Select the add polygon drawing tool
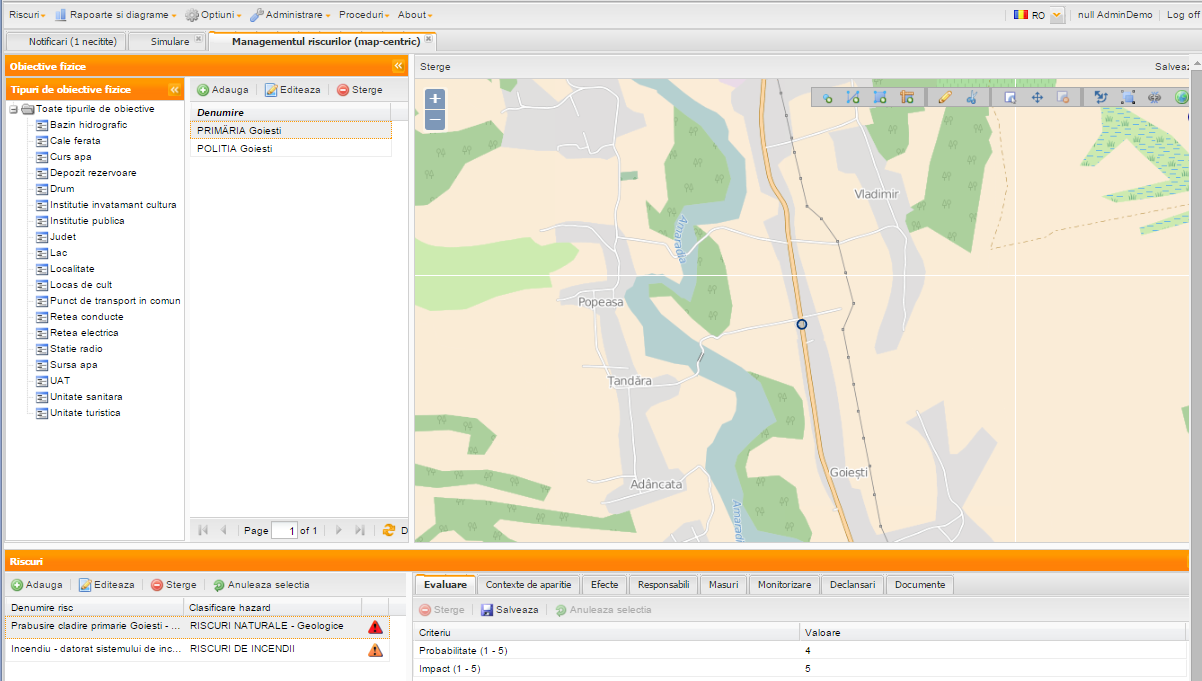Image resolution: width=1202 pixels, height=681 pixels. [880, 97]
